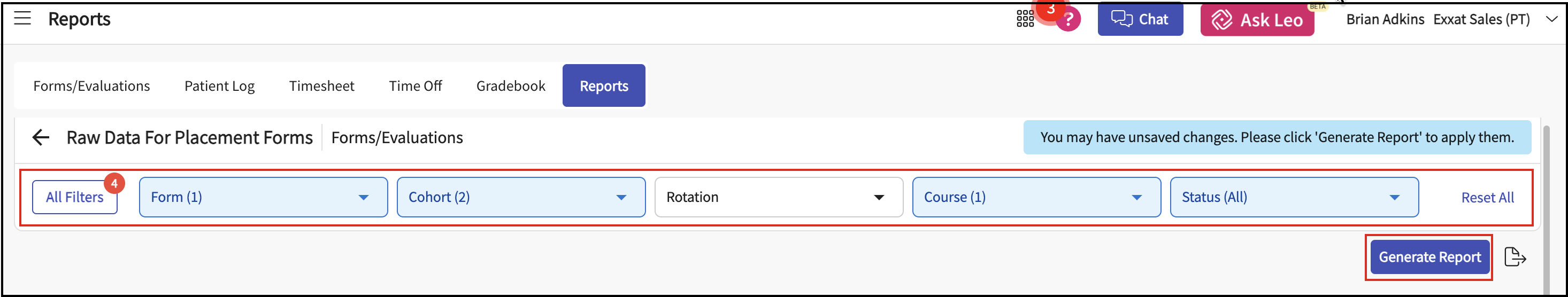This screenshot has width=1568, height=297.
Task: Expand the Cohort (2) filter
Action: point(520,197)
